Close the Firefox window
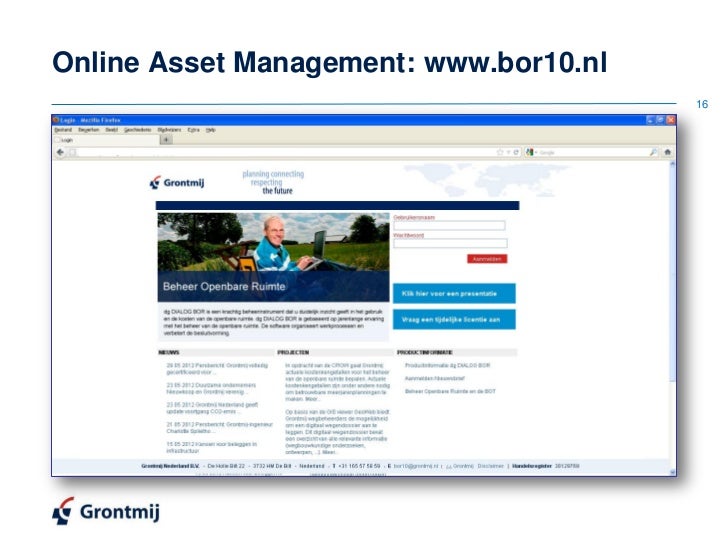 670,120
